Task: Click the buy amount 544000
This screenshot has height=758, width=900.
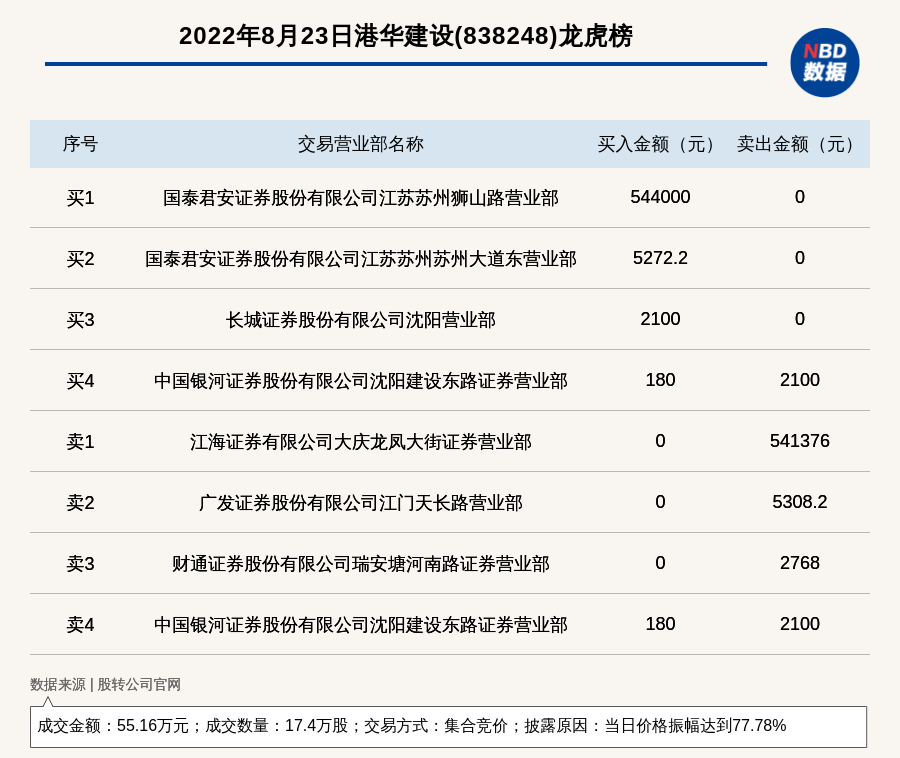Action: 660,197
